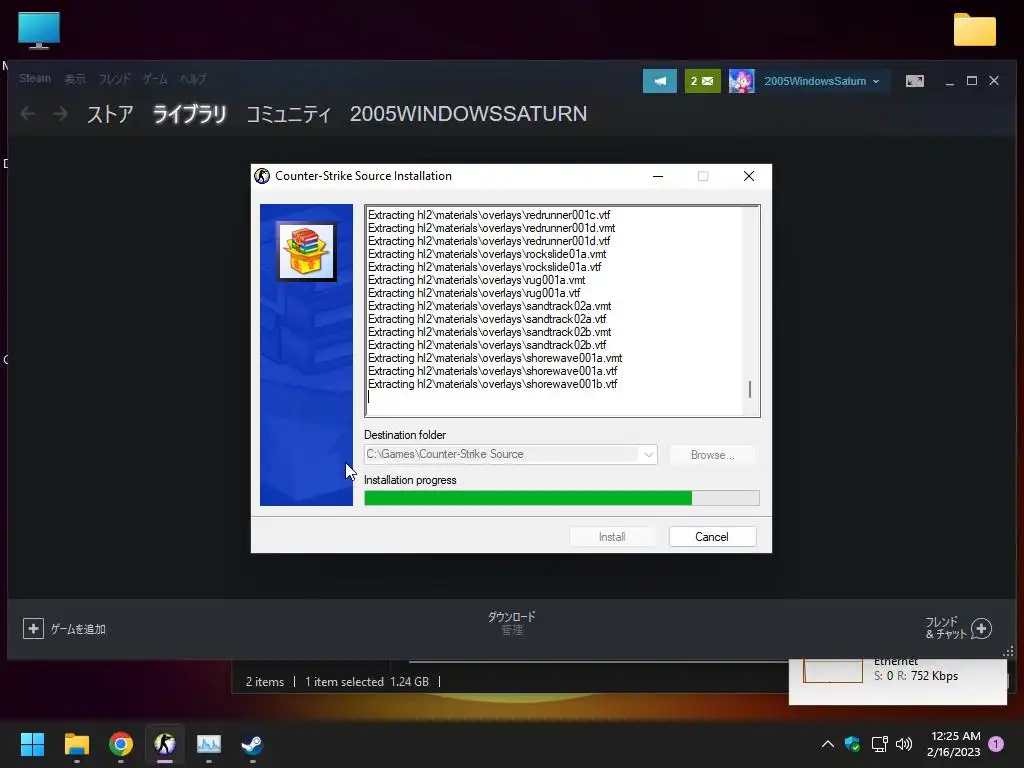Open File Explorer from the taskbar
The width and height of the screenshot is (1024, 768).
(76, 744)
